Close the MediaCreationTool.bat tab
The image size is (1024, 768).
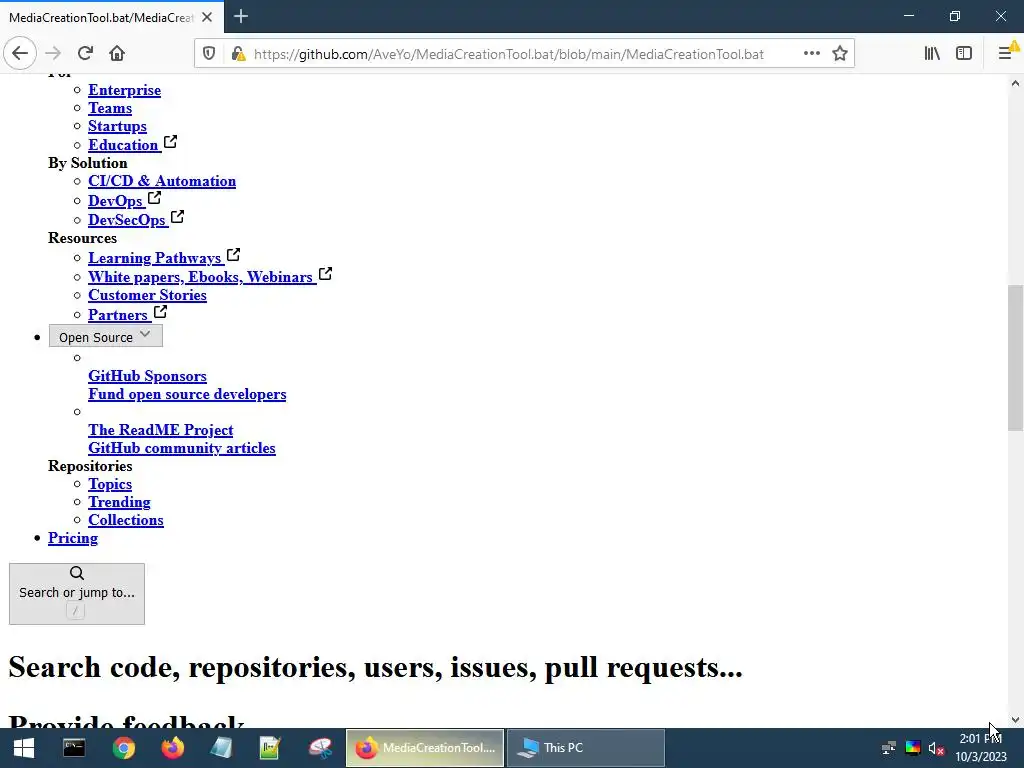(207, 17)
